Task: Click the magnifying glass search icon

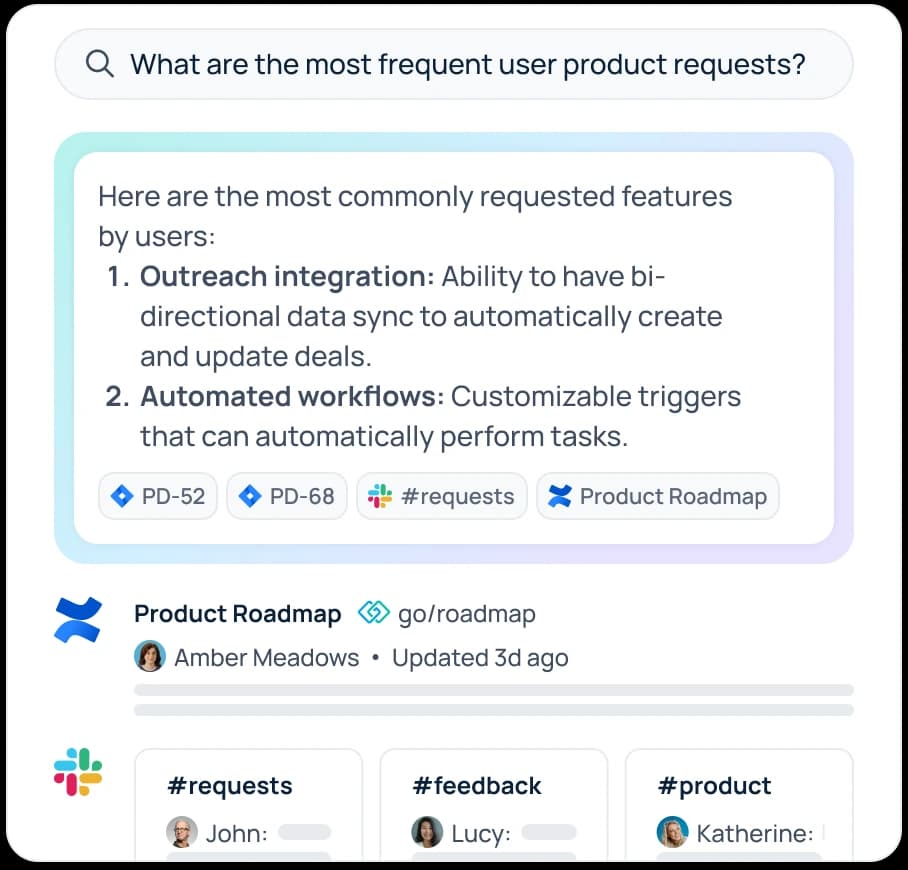Action: coord(100,64)
